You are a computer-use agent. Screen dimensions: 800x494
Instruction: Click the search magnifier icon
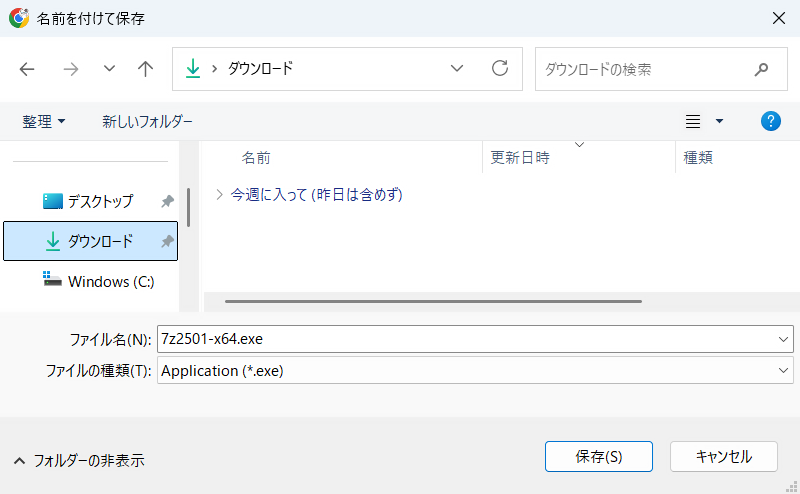(x=762, y=69)
